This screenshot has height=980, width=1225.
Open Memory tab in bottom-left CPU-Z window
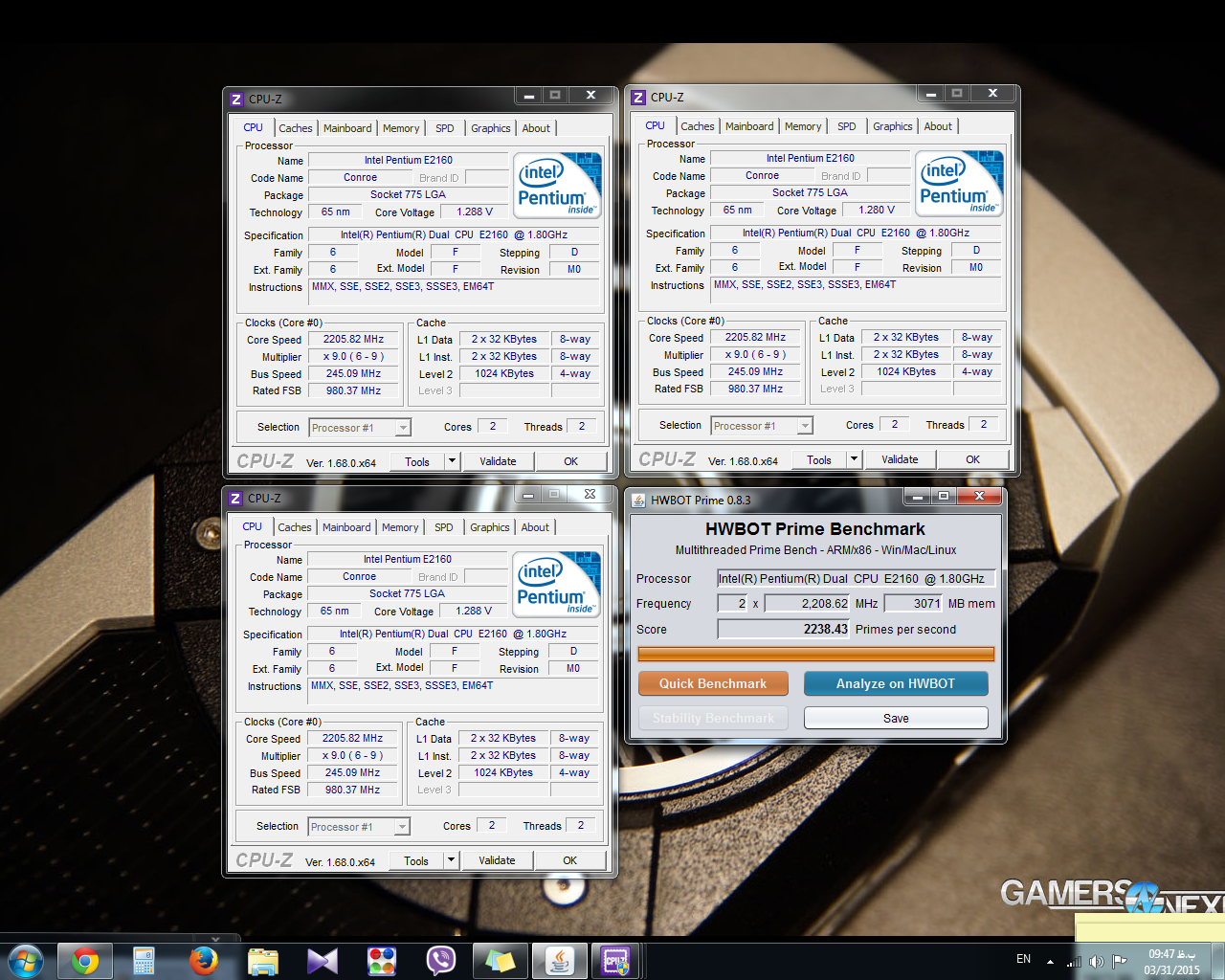click(400, 527)
